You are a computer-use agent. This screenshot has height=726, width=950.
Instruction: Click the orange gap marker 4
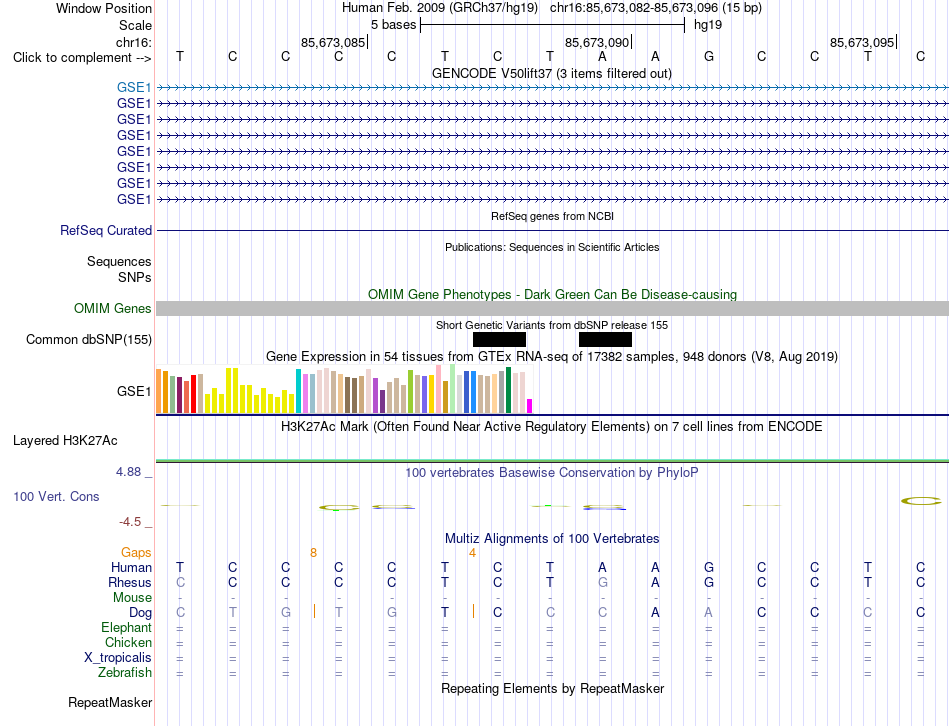(472, 553)
